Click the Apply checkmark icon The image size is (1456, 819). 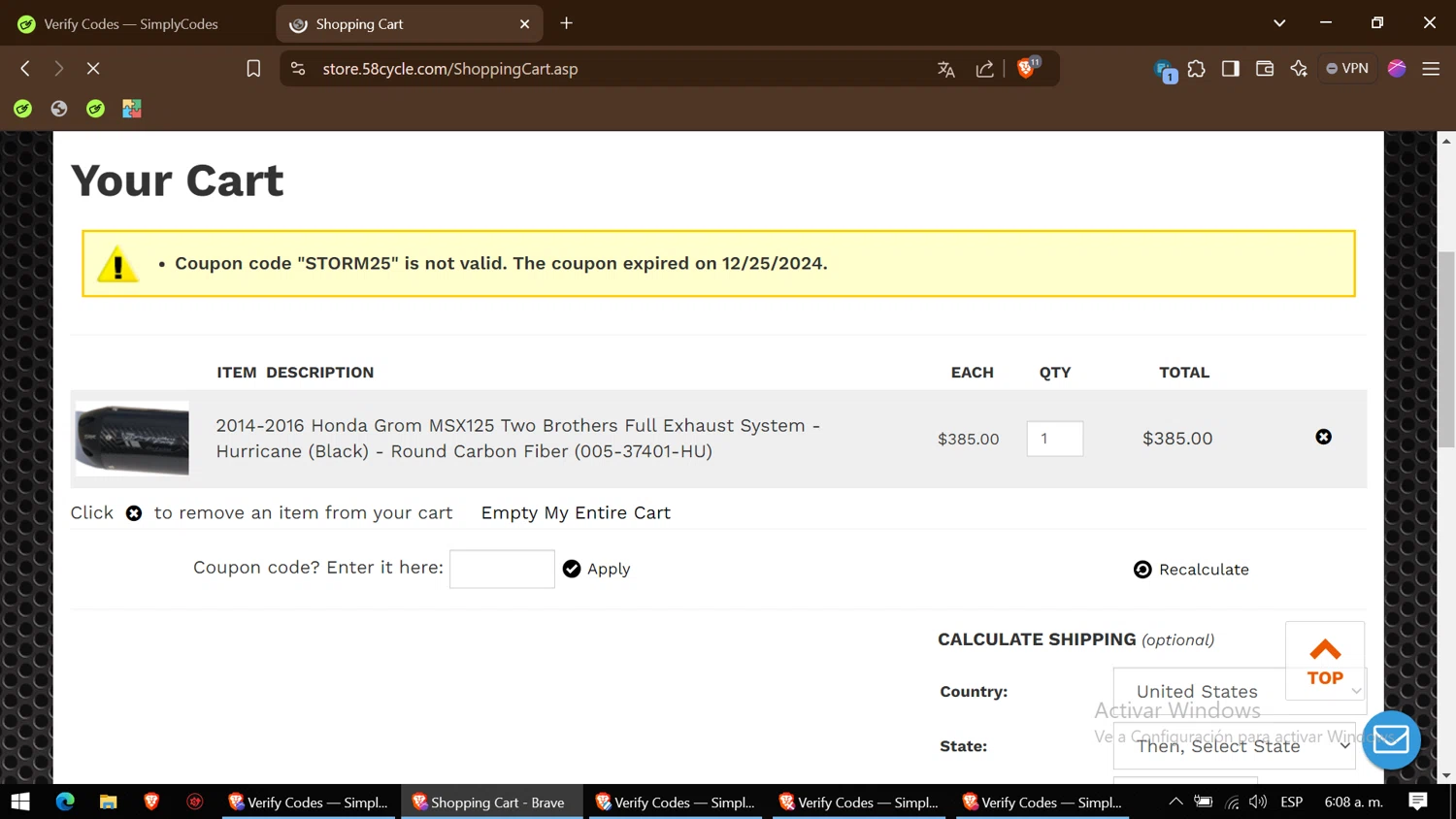[572, 569]
